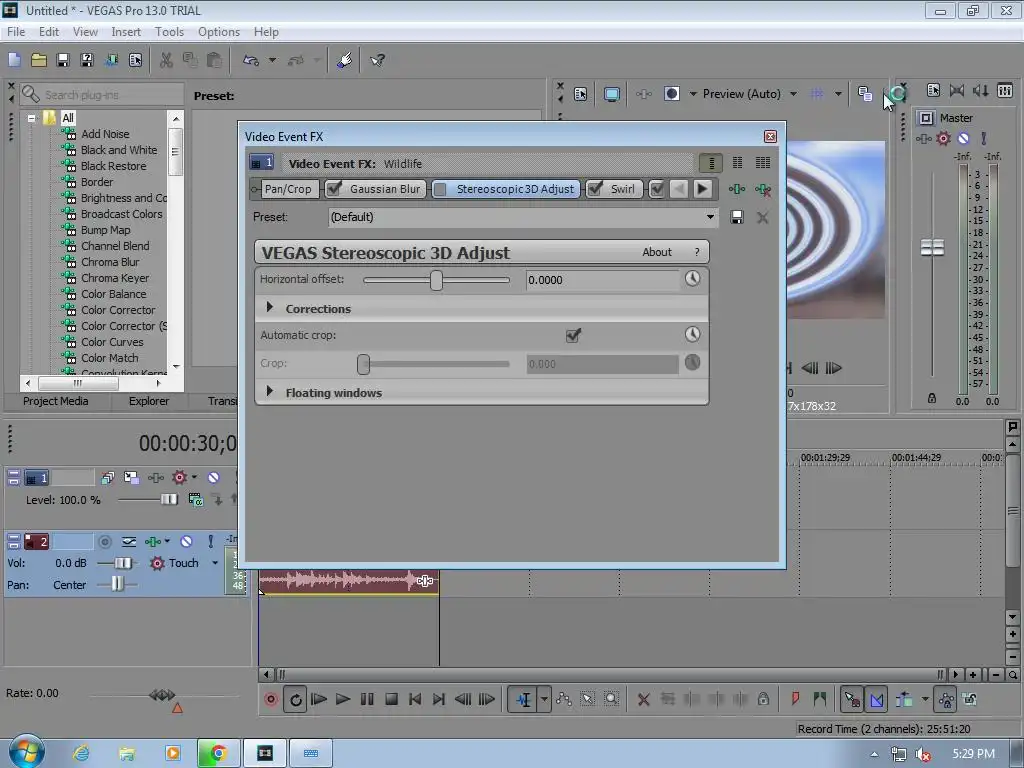The image size is (1024, 768).
Task: Open the Touch automation mode dropdown
Action: [x=215, y=562]
